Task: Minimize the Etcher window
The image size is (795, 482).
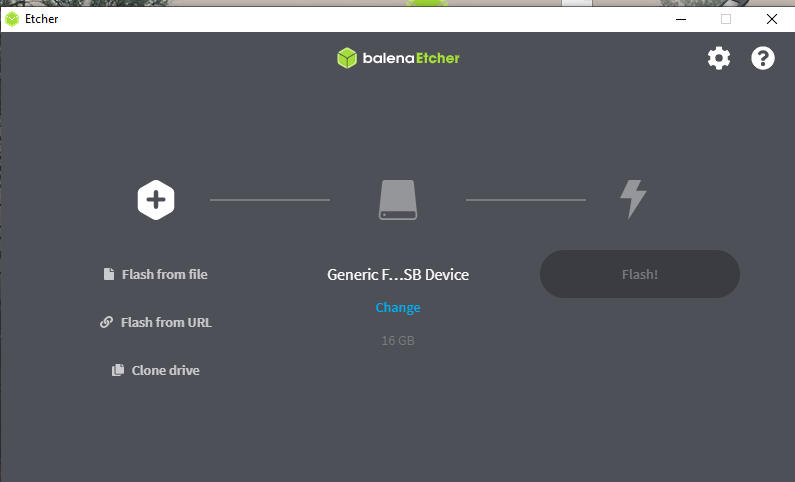Action: [x=680, y=18]
